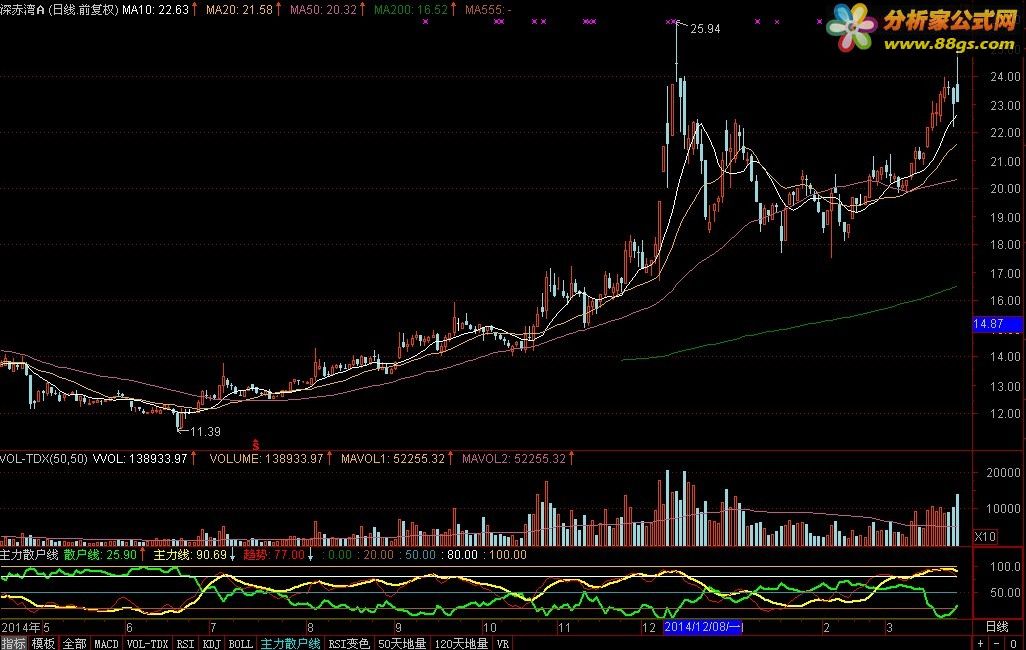Click the red $ marker below the chart
1026x650 pixels.
[256, 445]
